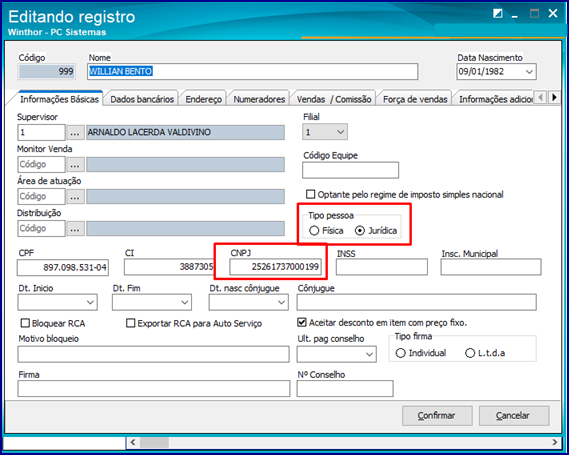This screenshot has width=569, height=455.
Task: Click the Cônjugue name field
Action: coord(417,302)
